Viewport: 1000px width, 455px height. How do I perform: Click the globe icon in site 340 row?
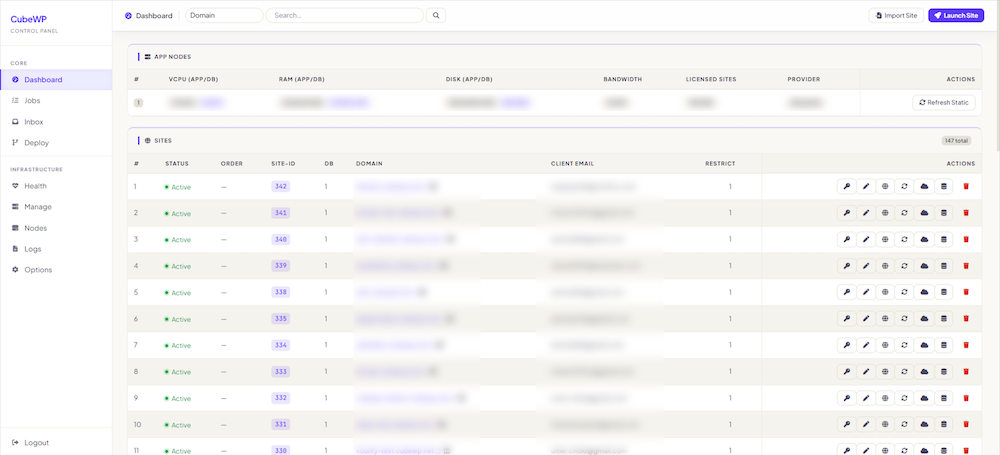point(885,239)
